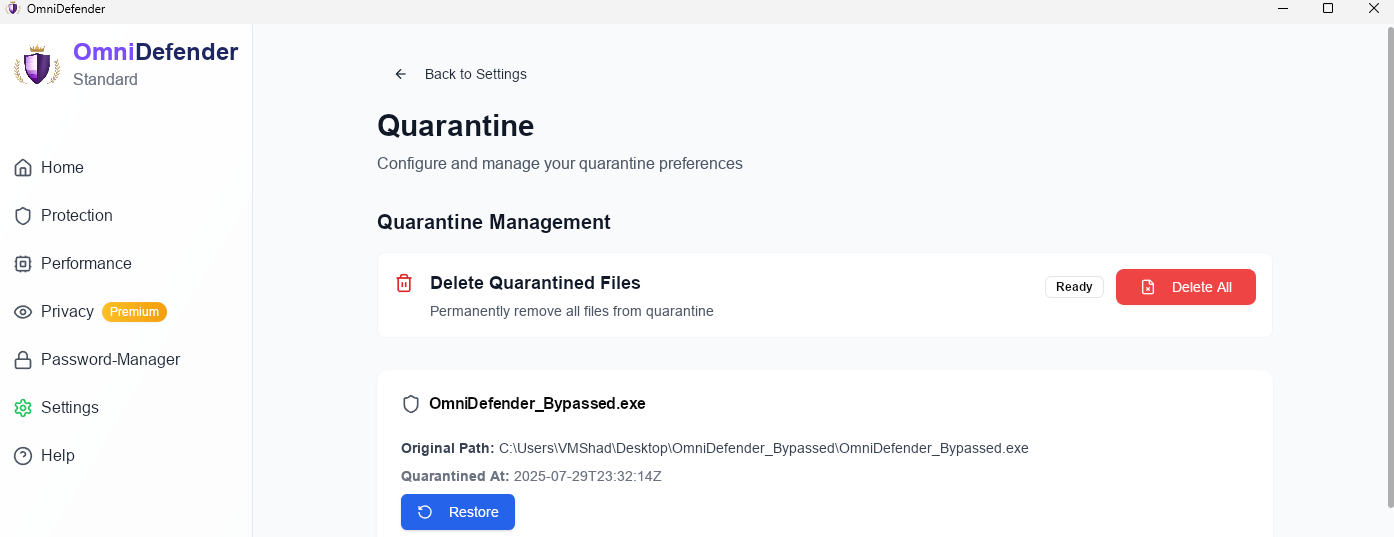The height and width of the screenshot is (537, 1394).
Task: Click "Permanently remove all files from quarantine" text
Action: point(572,311)
